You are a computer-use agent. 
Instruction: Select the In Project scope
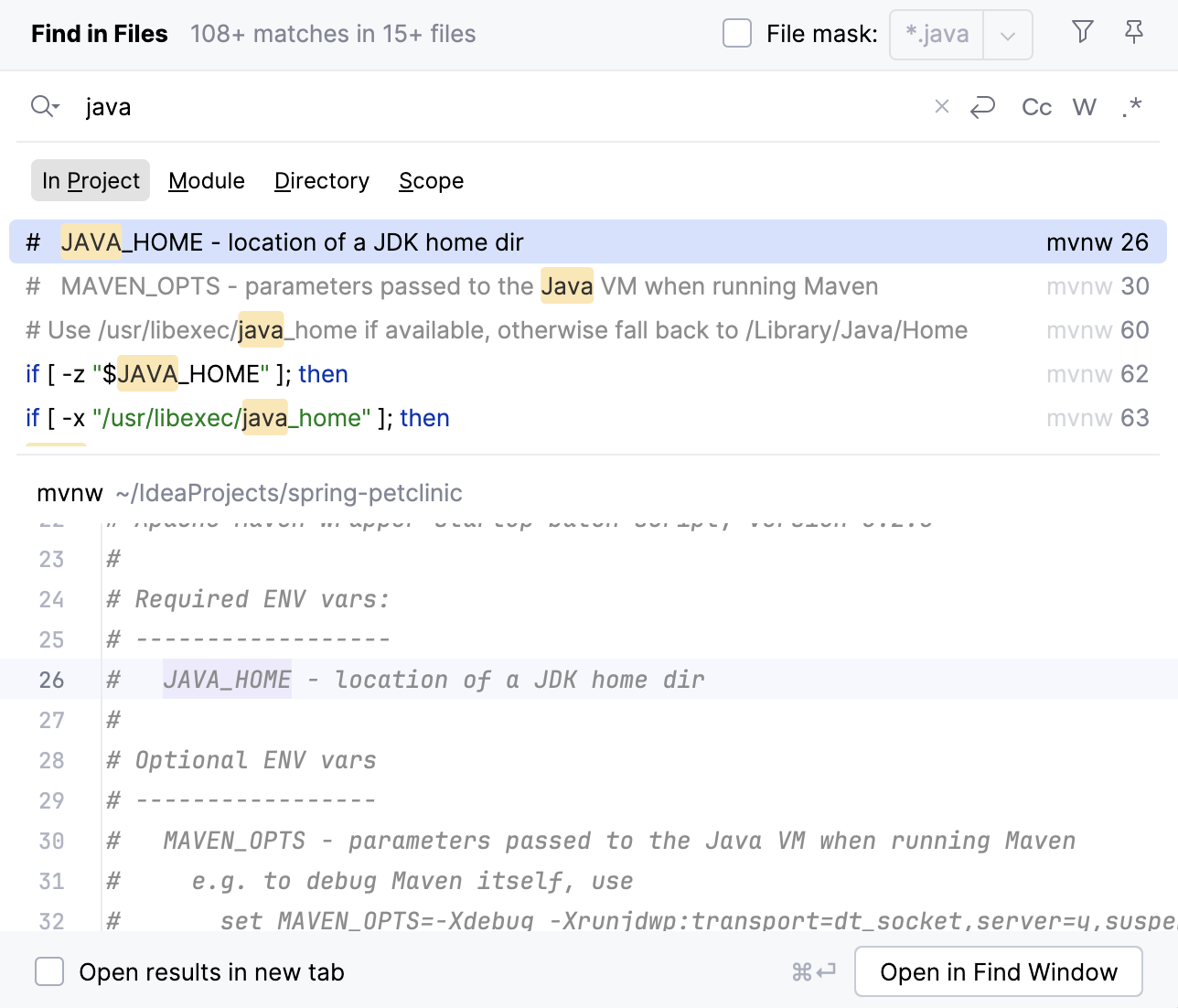point(90,180)
